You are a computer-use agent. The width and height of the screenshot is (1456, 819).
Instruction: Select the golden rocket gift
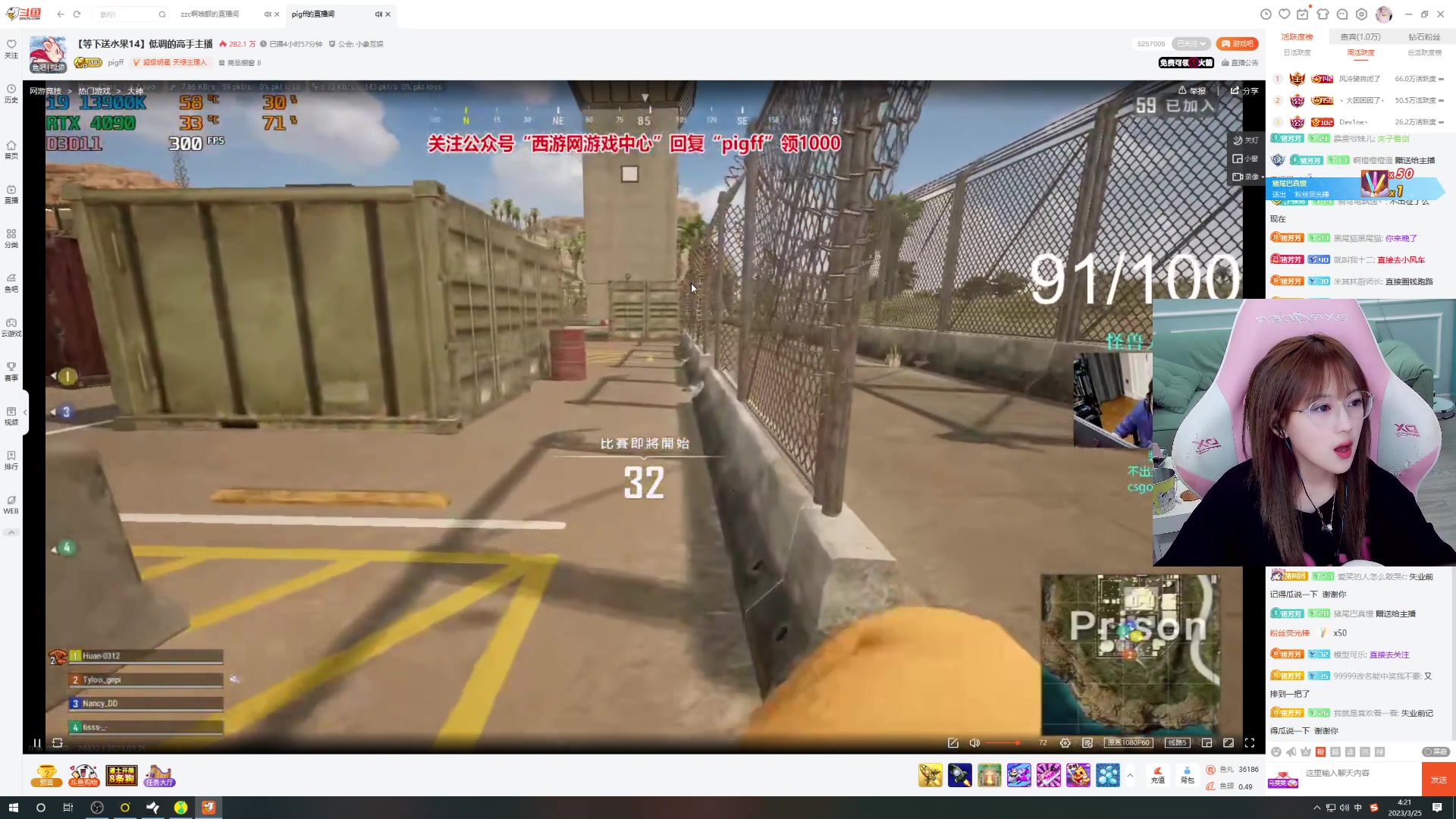click(x=930, y=775)
